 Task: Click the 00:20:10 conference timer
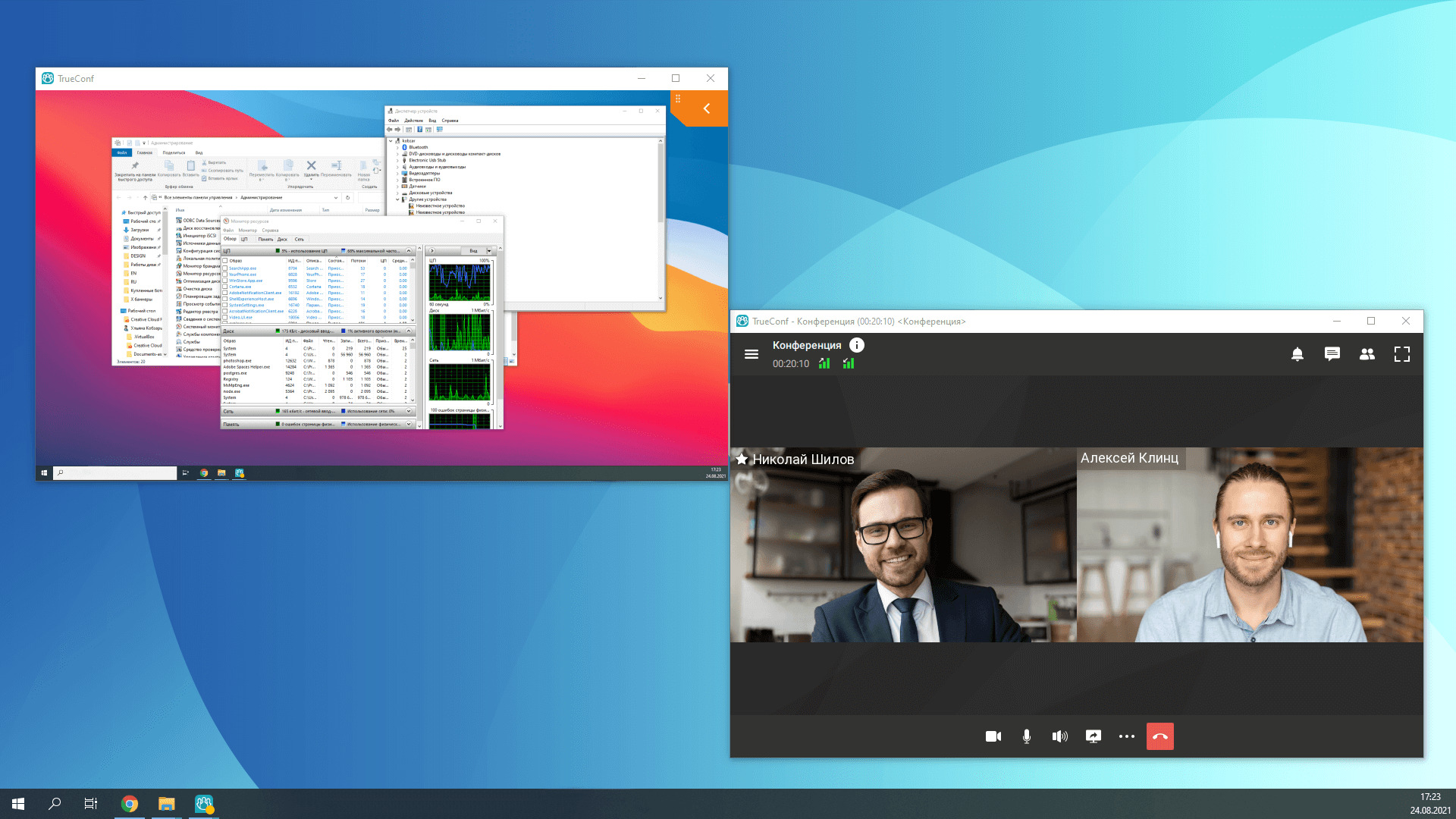791,363
